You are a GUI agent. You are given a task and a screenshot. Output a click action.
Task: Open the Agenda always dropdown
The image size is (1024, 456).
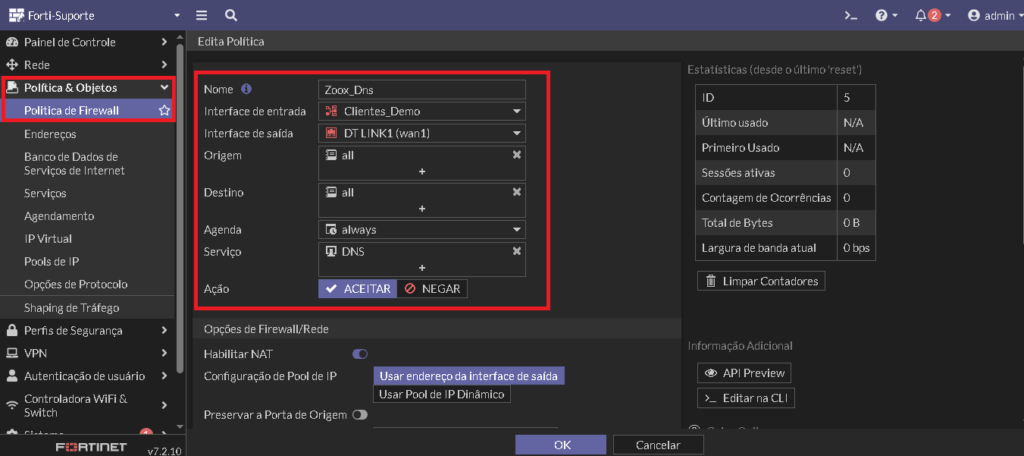click(x=422, y=230)
